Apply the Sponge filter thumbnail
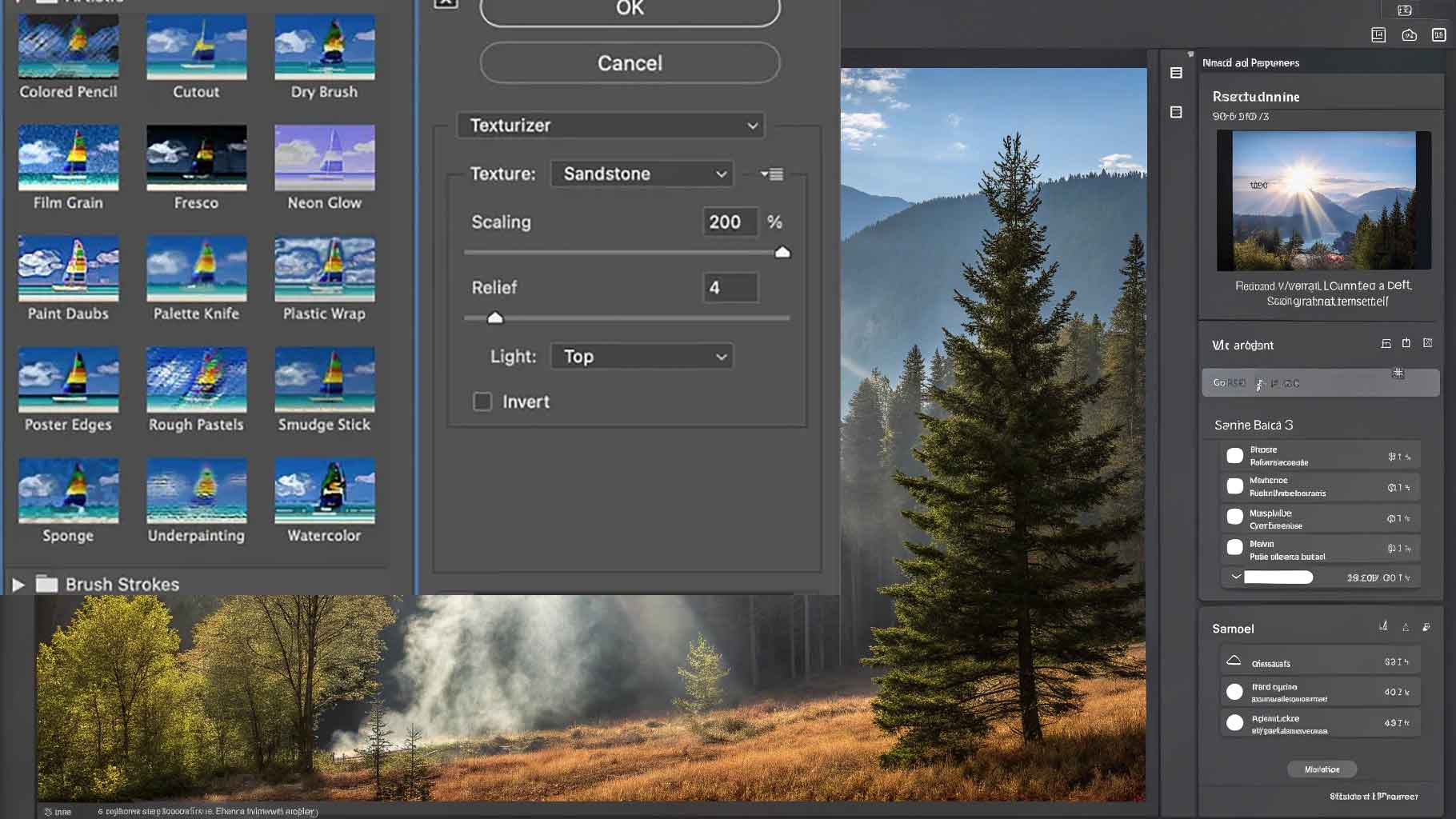Viewport: 1456px width, 819px height. (68, 490)
